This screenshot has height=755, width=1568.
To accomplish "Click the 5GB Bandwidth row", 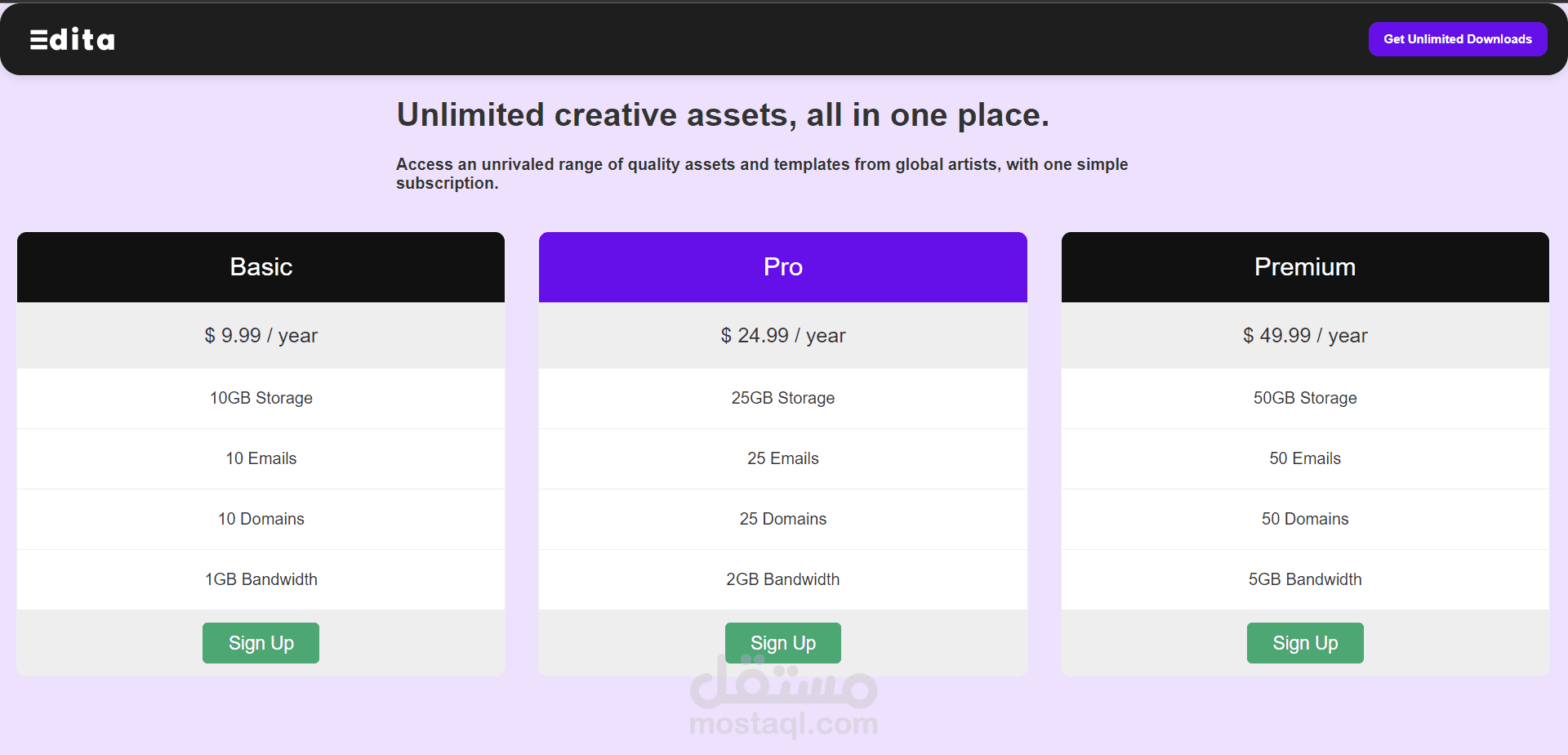I will [x=1304, y=579].
